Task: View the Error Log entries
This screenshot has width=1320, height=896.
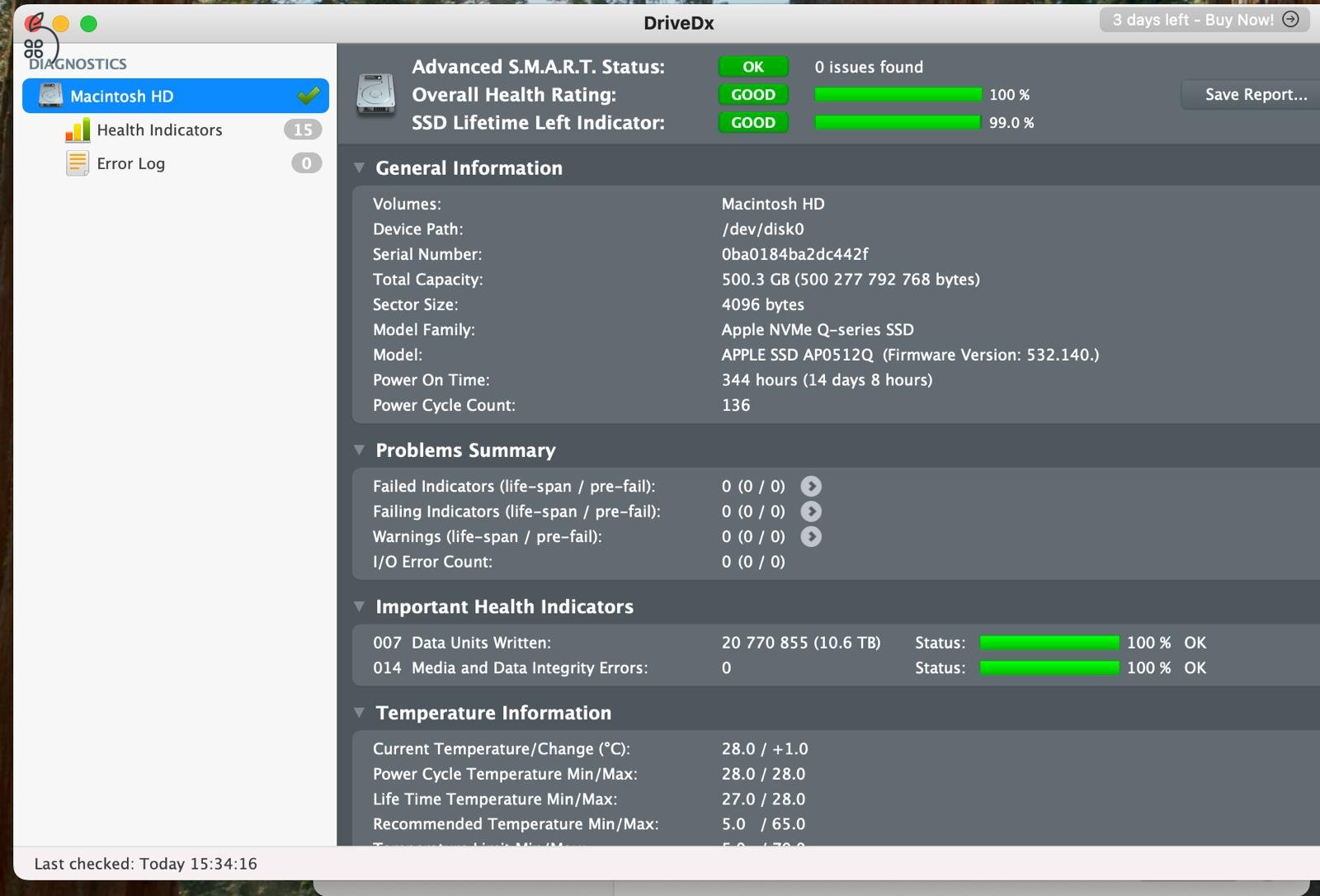Action: pos(130,163)
